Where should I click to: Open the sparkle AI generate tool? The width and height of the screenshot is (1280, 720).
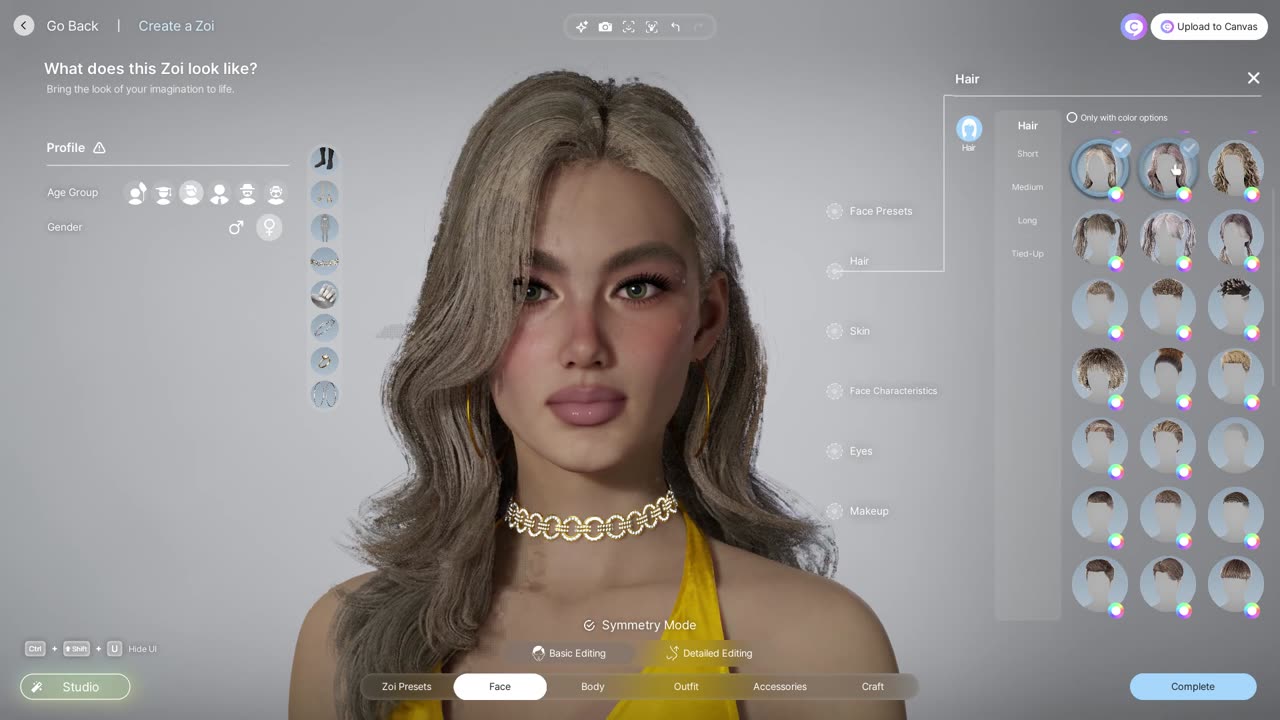pyautogui.click(x=582, y=27)
